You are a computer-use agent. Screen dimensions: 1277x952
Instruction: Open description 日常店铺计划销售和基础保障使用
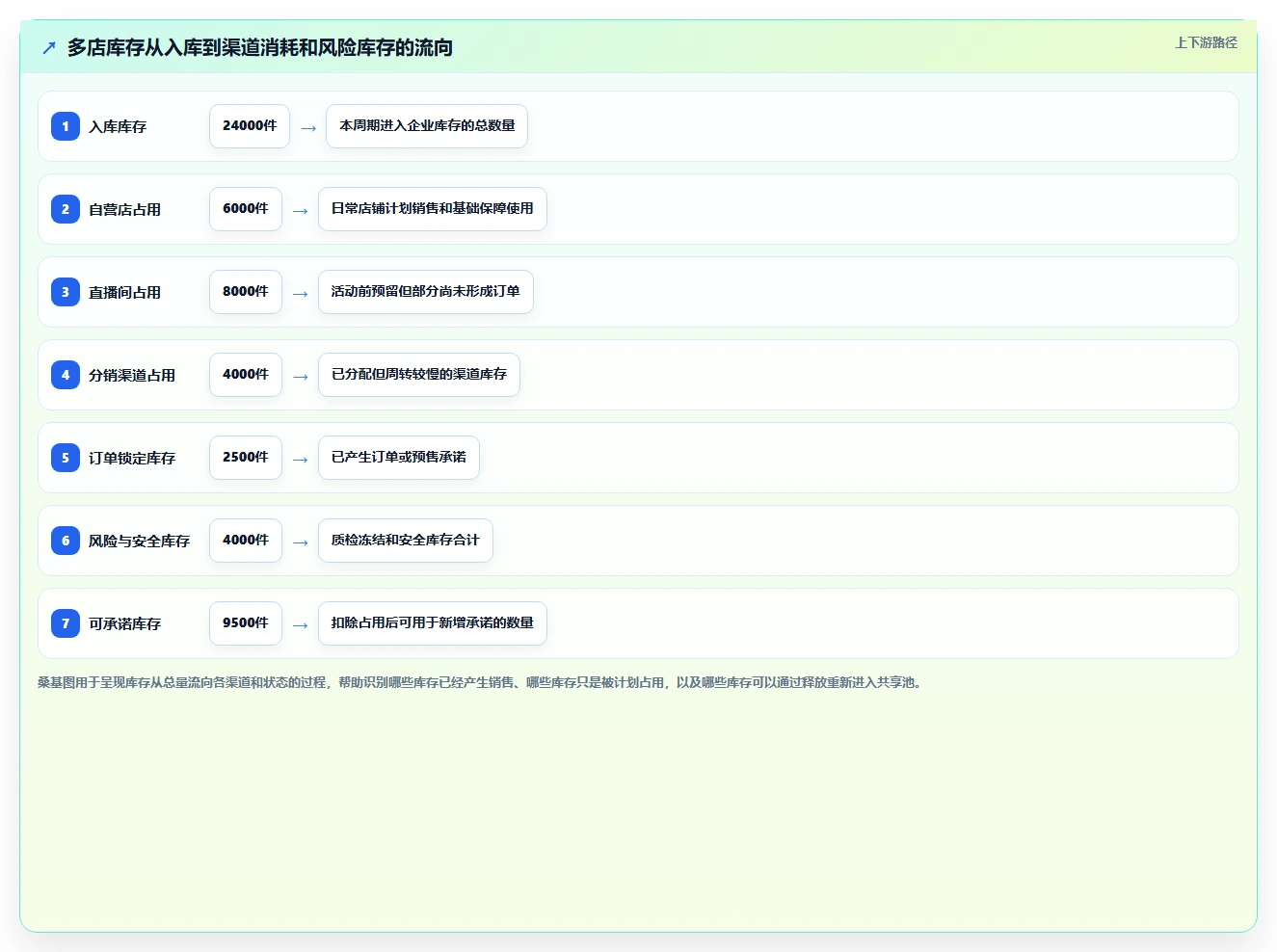pyautogui.click(x=433, y=209)
